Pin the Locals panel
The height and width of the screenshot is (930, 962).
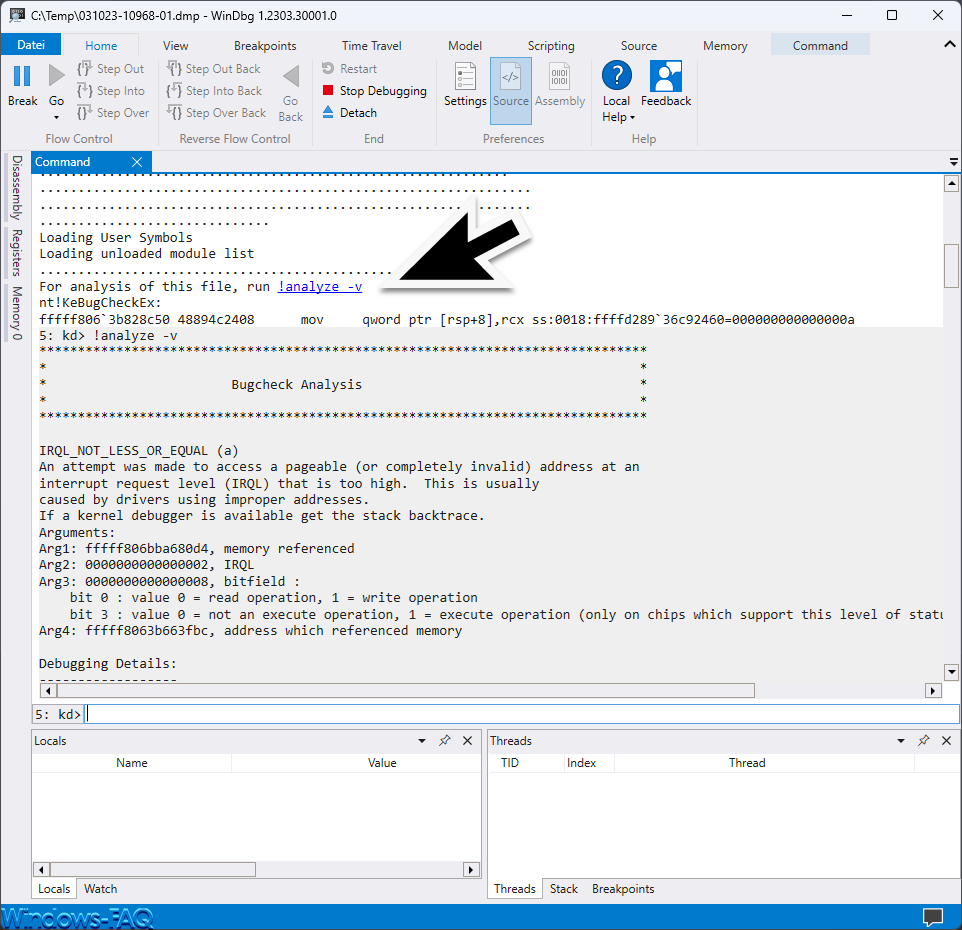(445, 740)
